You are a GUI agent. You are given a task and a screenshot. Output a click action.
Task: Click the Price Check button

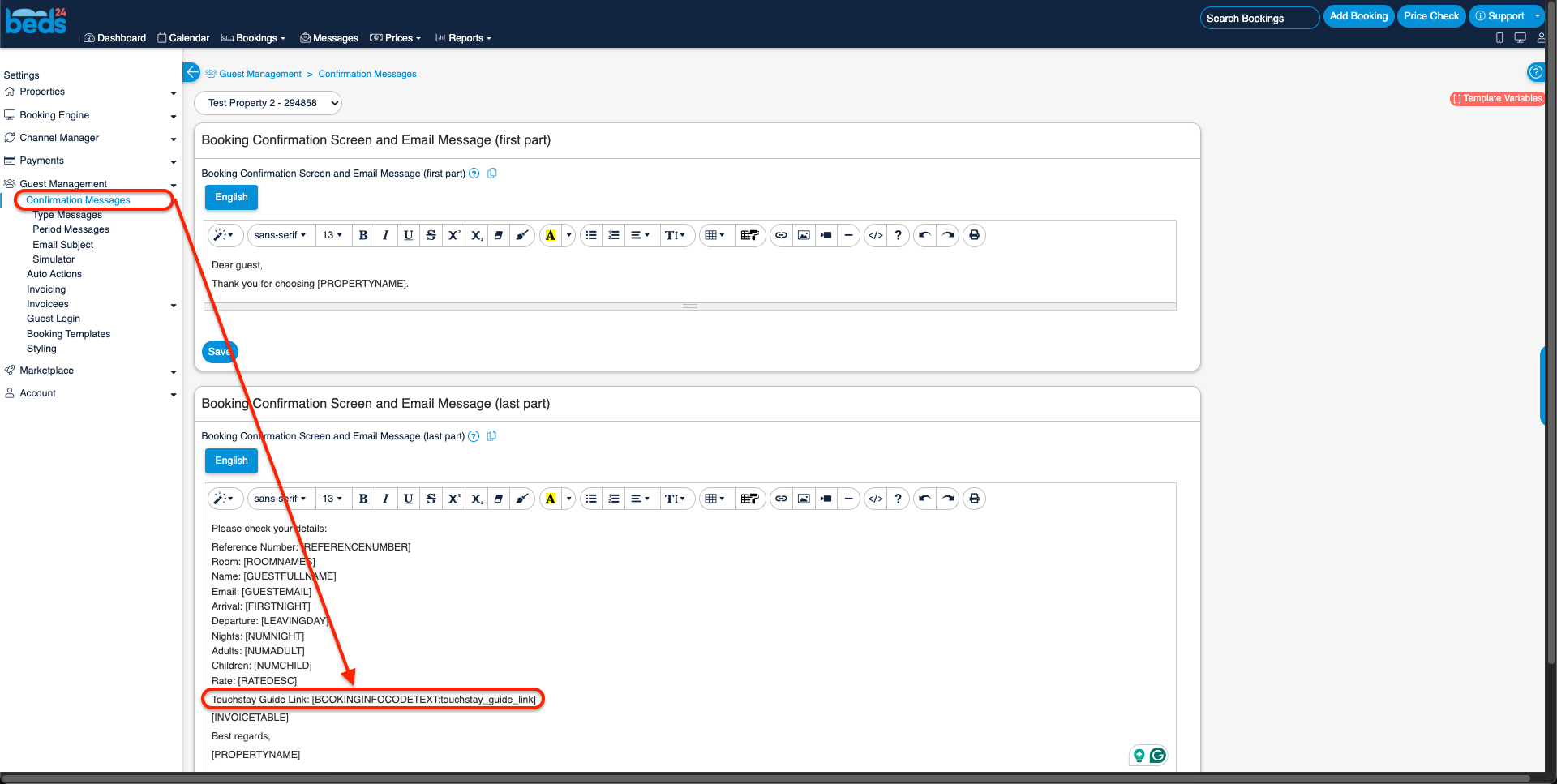tap(1431, 16)
